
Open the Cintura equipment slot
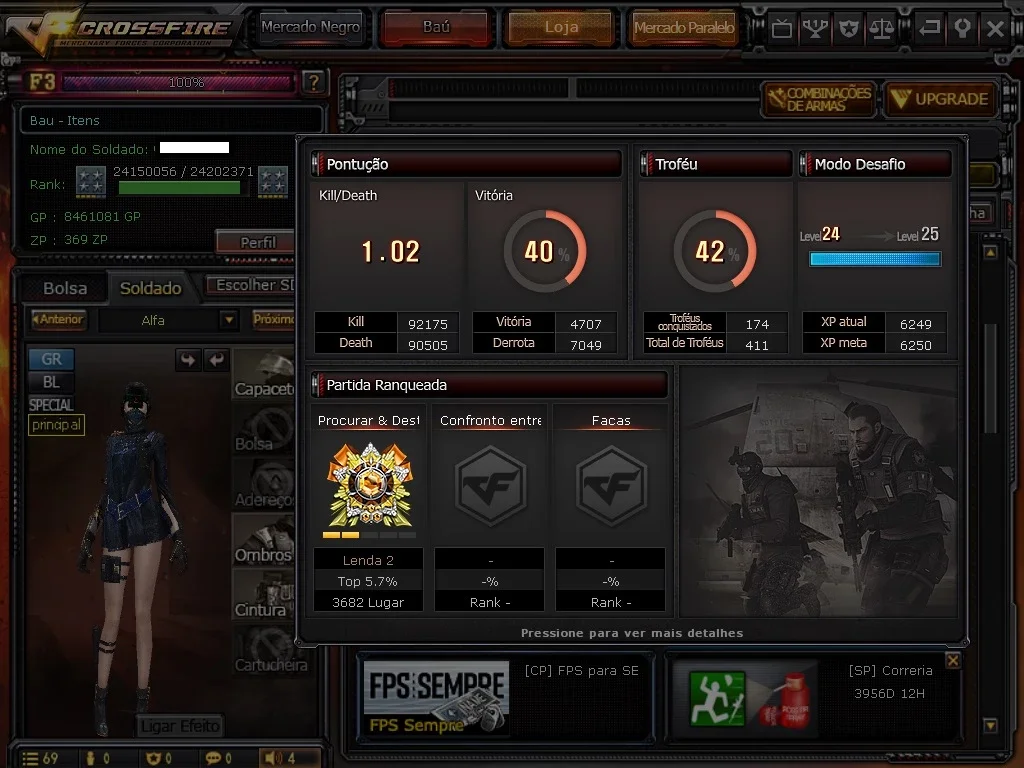263,594
